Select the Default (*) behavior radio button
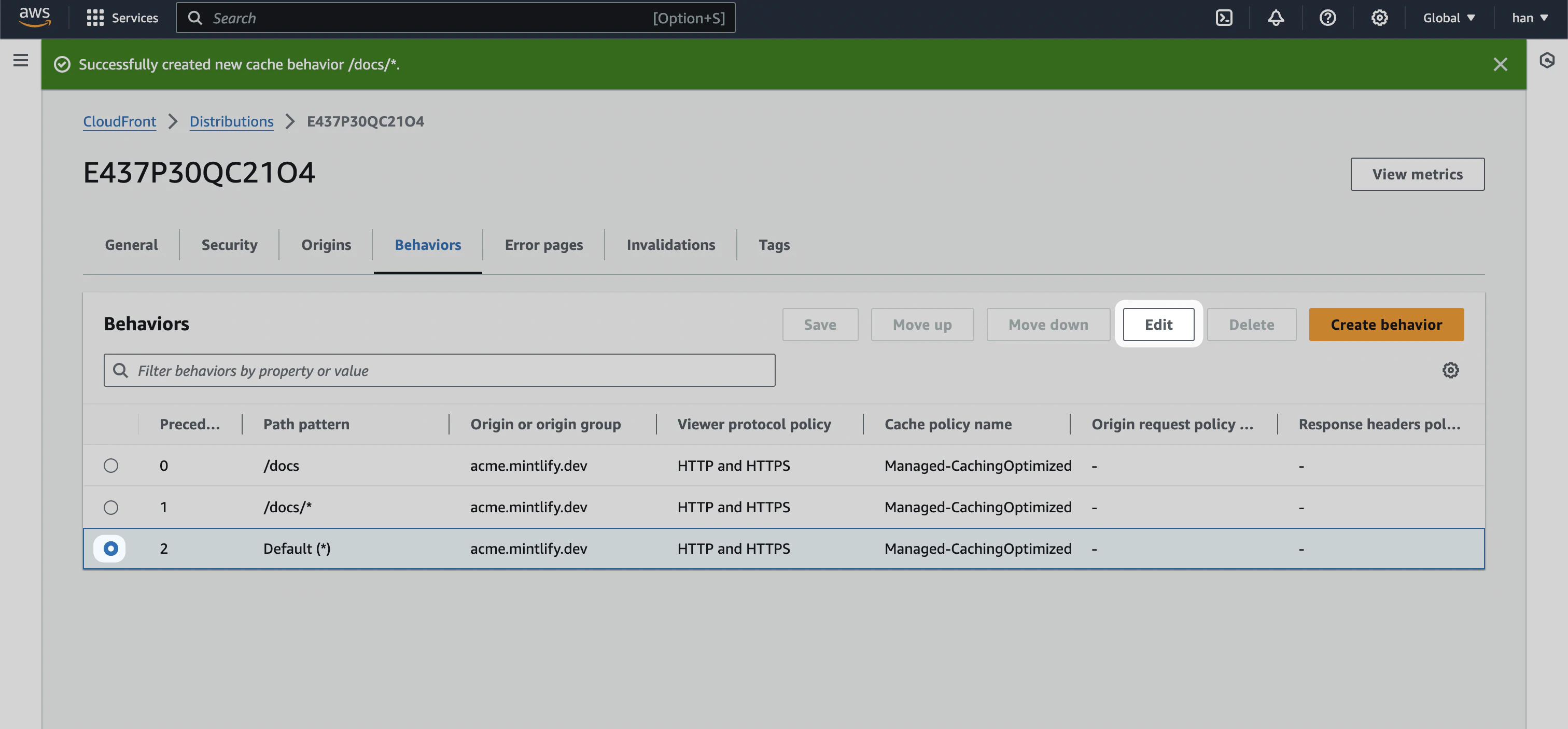Image resolution: width=1568 pixels, height=729 pixels. coord(111,548)
